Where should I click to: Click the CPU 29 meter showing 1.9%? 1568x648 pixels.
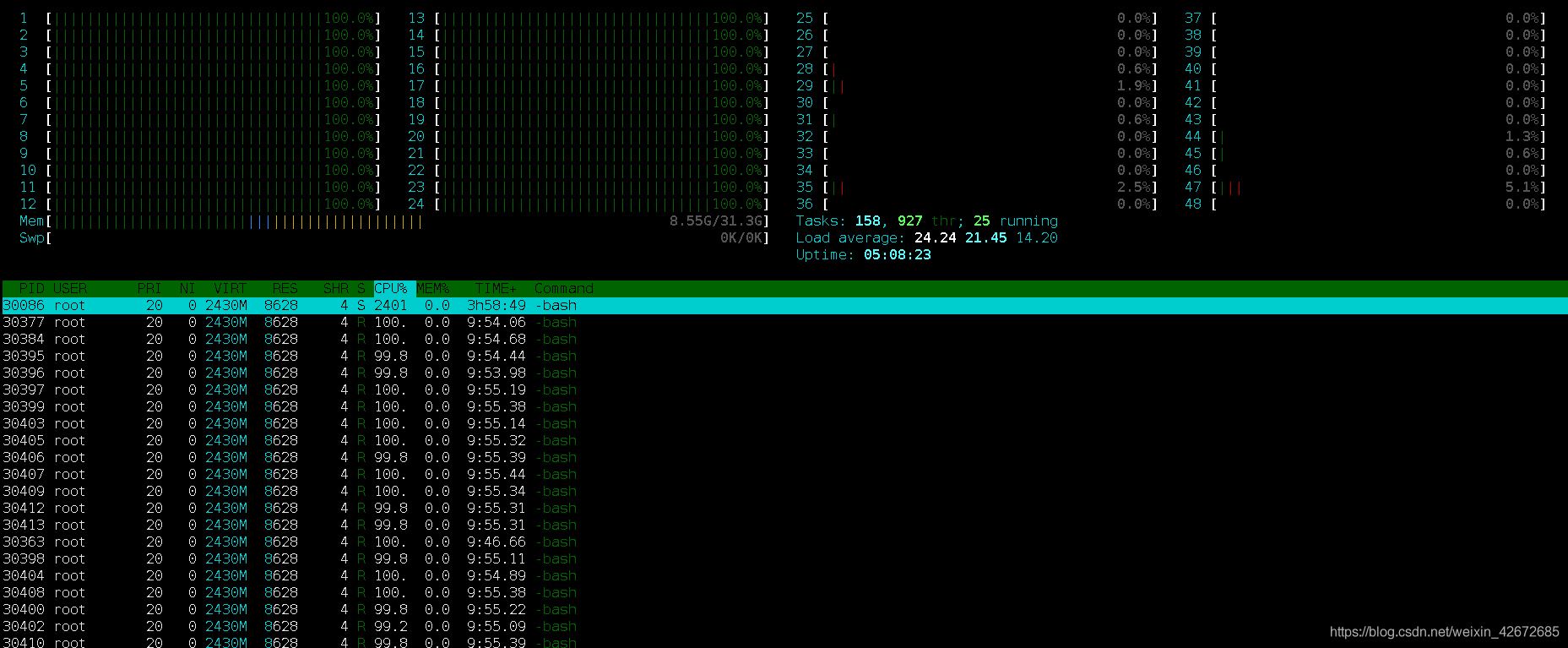977,86
